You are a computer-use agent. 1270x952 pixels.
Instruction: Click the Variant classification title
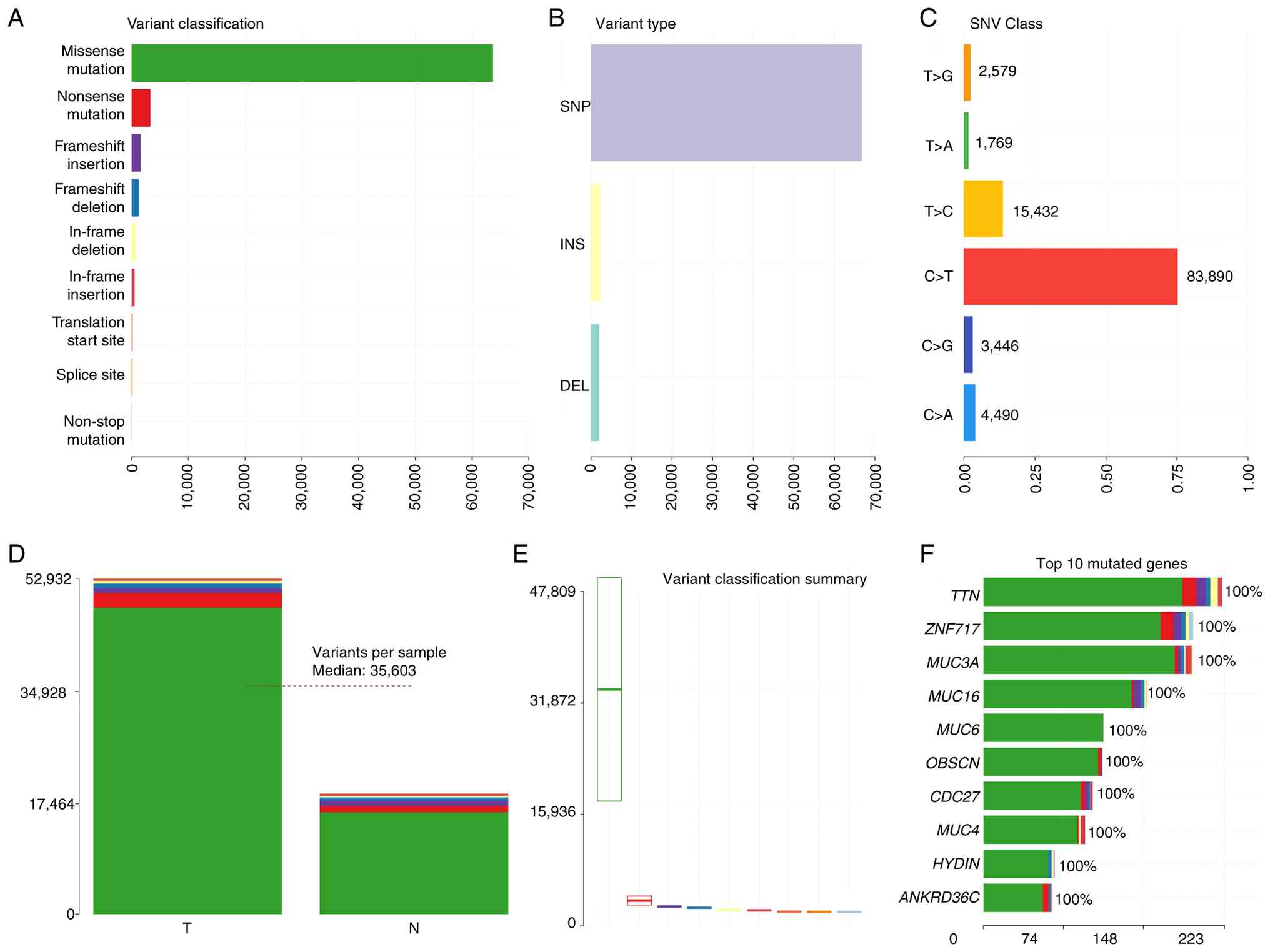(x=195, y=24)
